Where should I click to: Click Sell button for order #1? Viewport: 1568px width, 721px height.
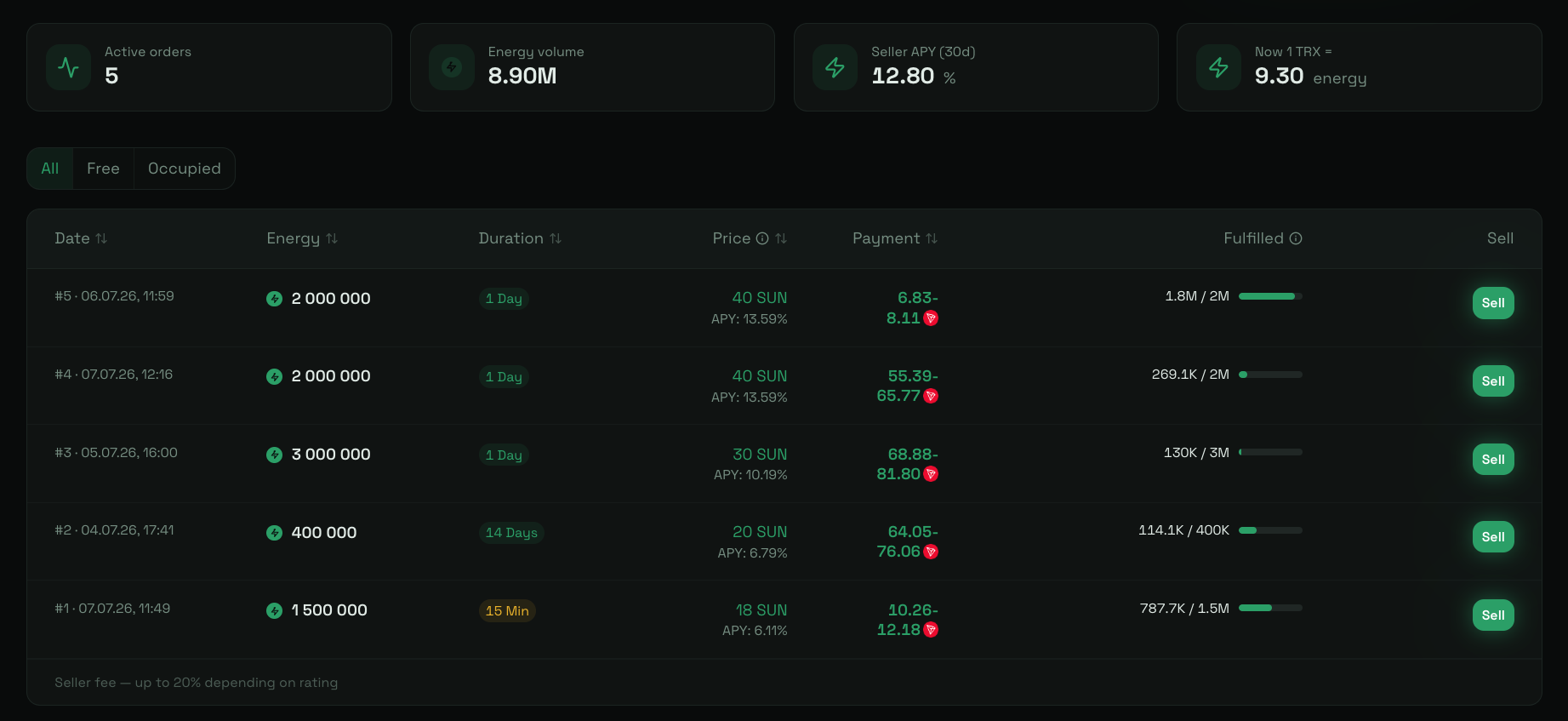(x=1493, y=615)
